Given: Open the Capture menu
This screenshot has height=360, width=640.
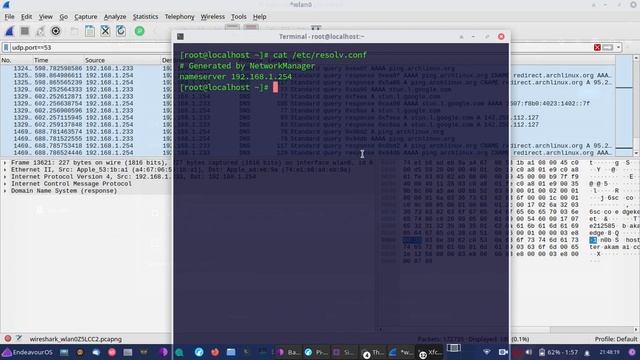Looking at the screenshot, I should 86,17.
